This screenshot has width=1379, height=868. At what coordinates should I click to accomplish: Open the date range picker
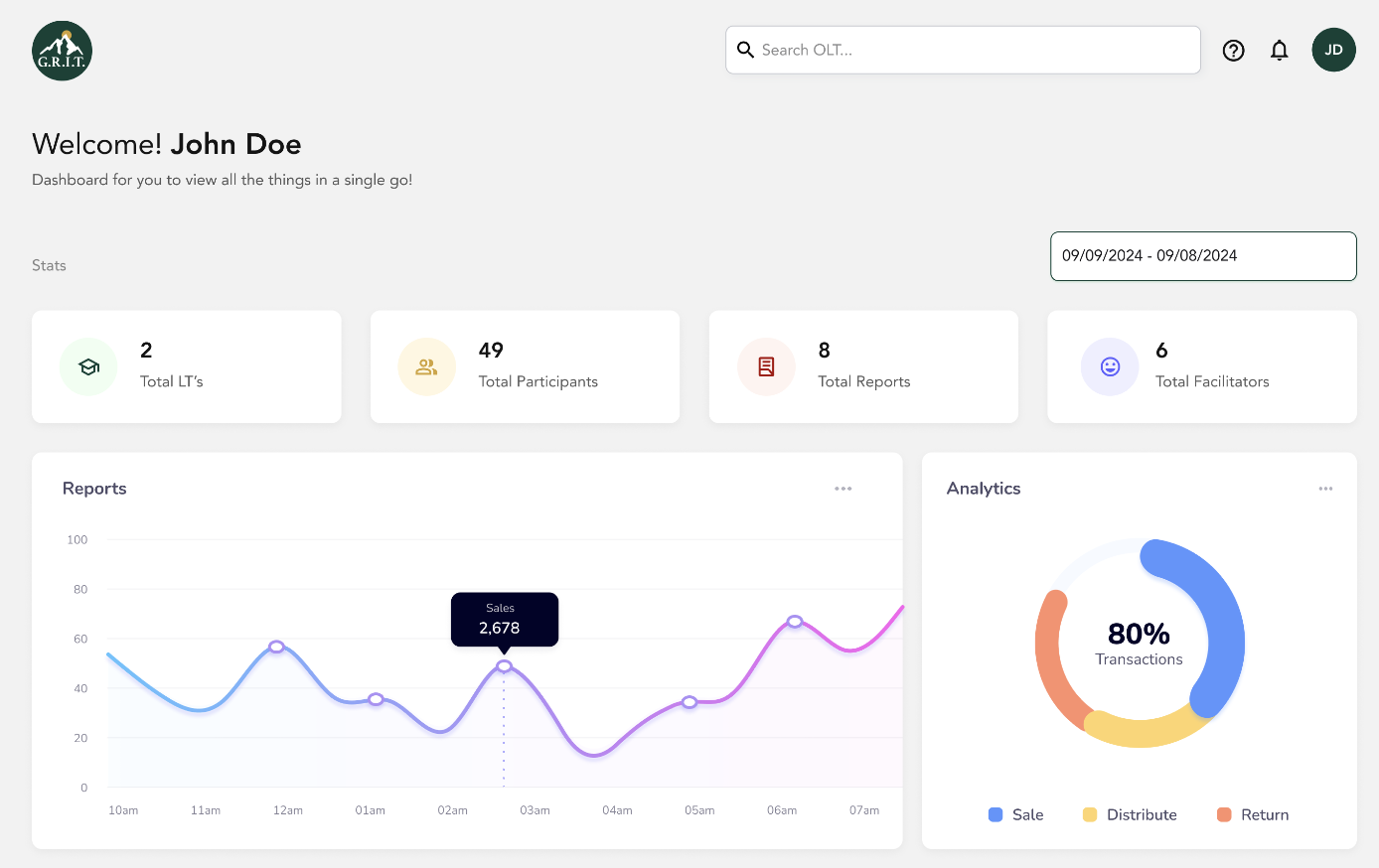point(1202,256)
